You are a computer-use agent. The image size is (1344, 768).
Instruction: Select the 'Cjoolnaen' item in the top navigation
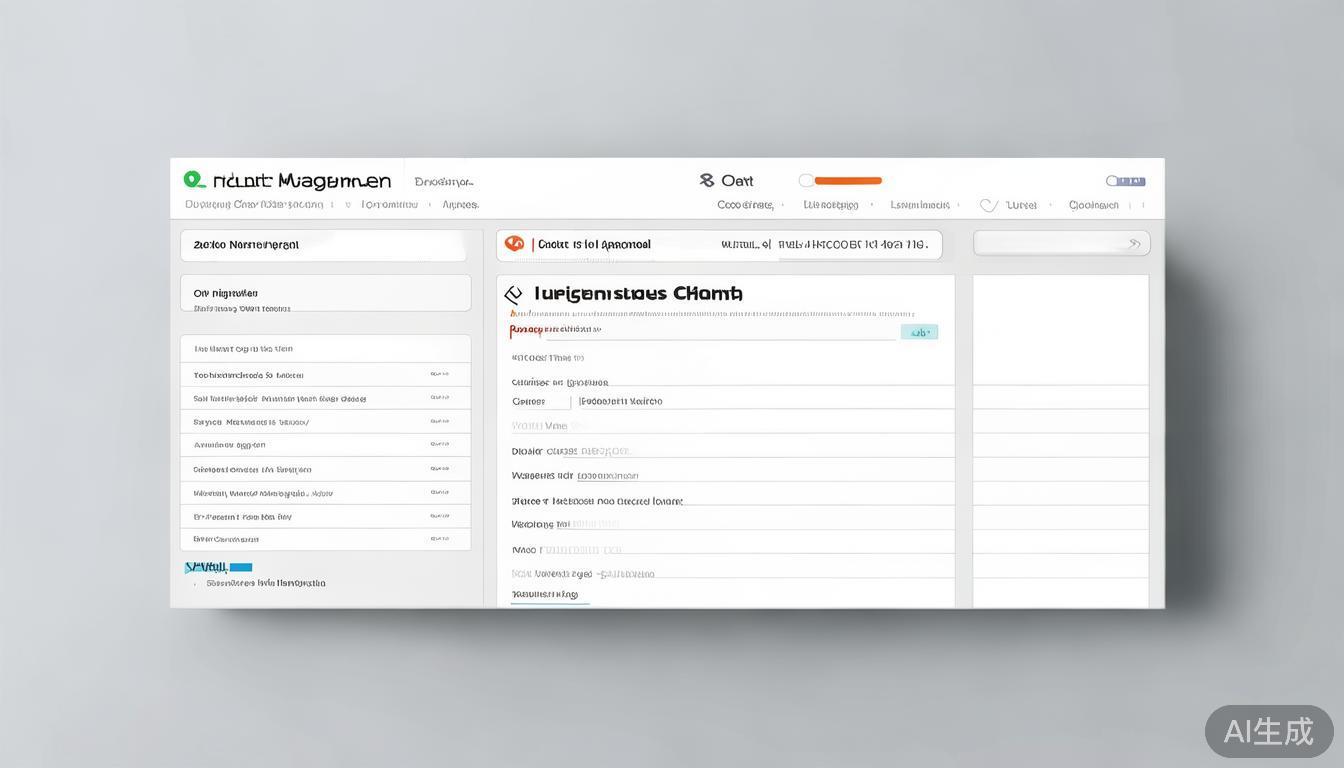pos(1093,205)
